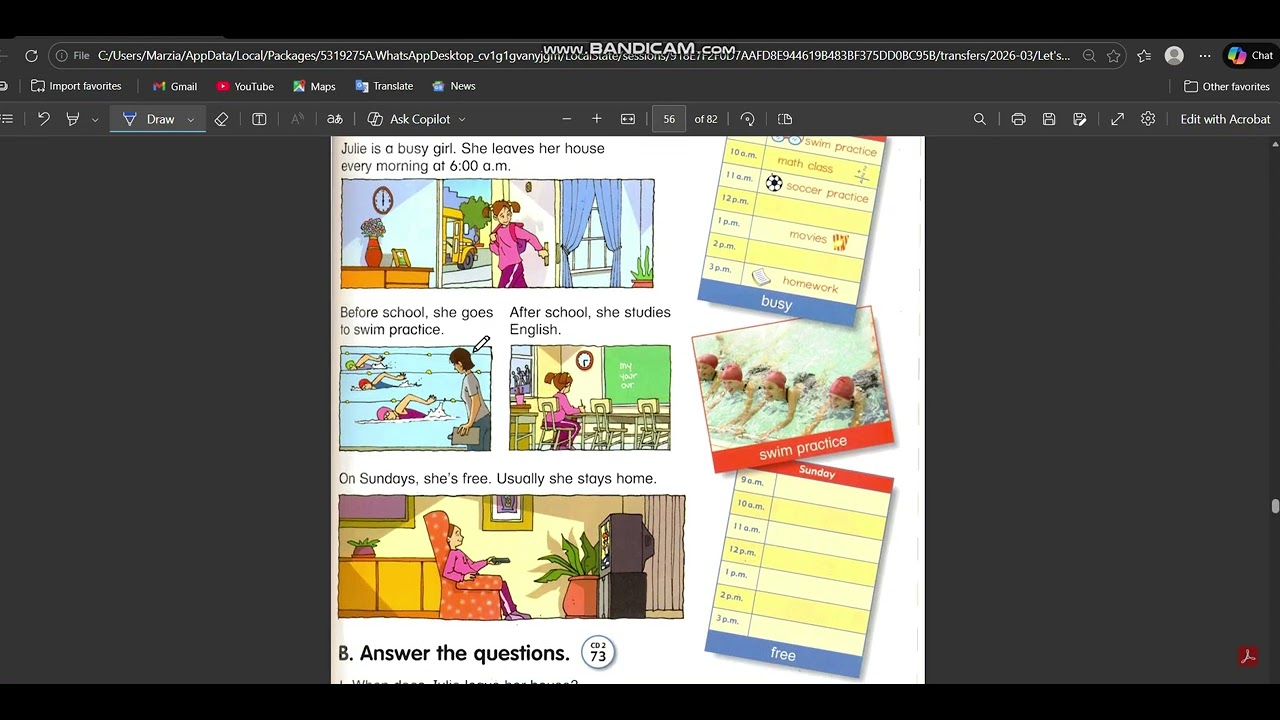The image size is (1280, 720).
Task: Expand the Draw pen options arrow
Action: (x=190, y=119)
